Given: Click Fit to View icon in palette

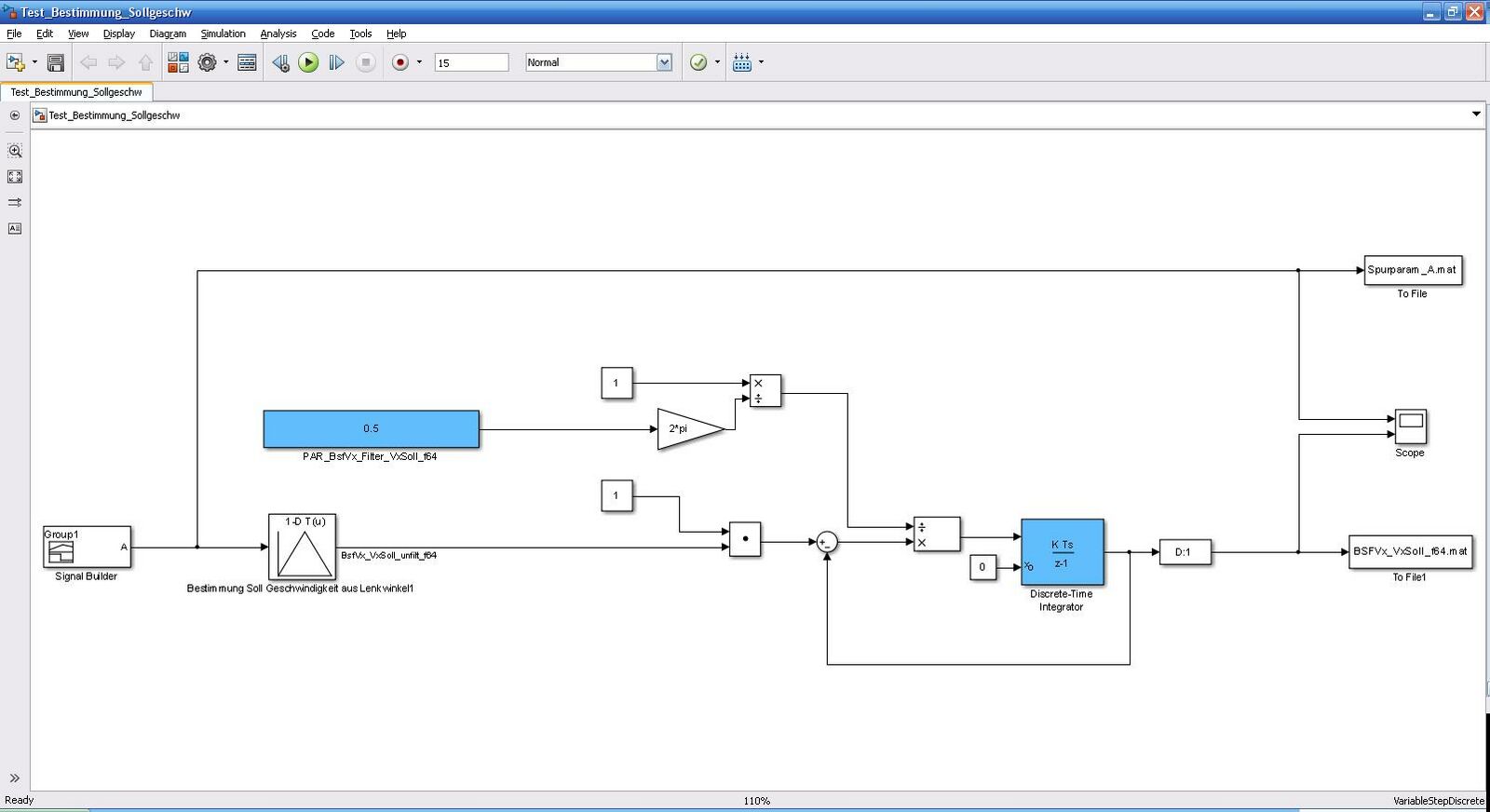Looking at the screenshot, I should 15,177.
